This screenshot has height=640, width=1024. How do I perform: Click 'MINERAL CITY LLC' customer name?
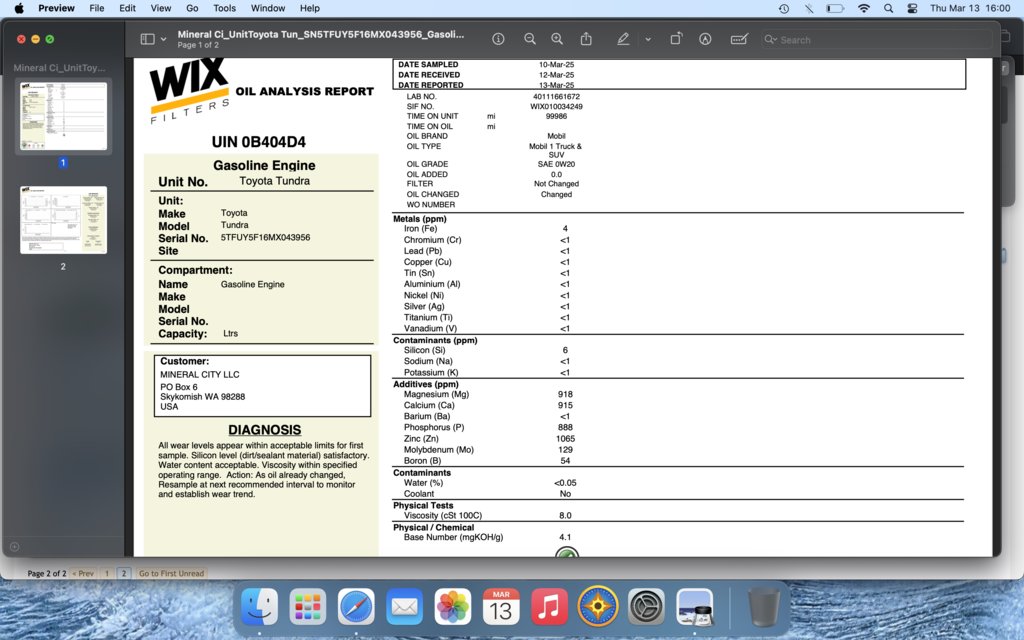point(200,374)
